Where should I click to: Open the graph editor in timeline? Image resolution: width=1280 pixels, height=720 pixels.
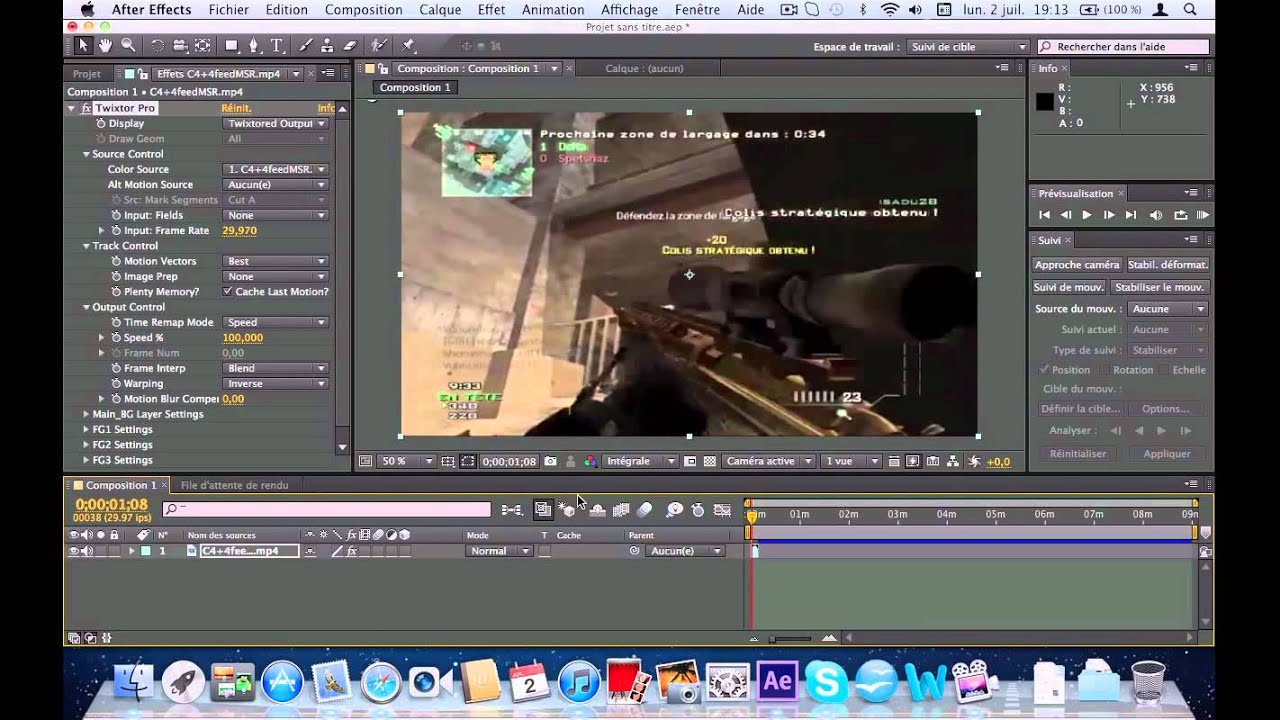tap(722, 510)
